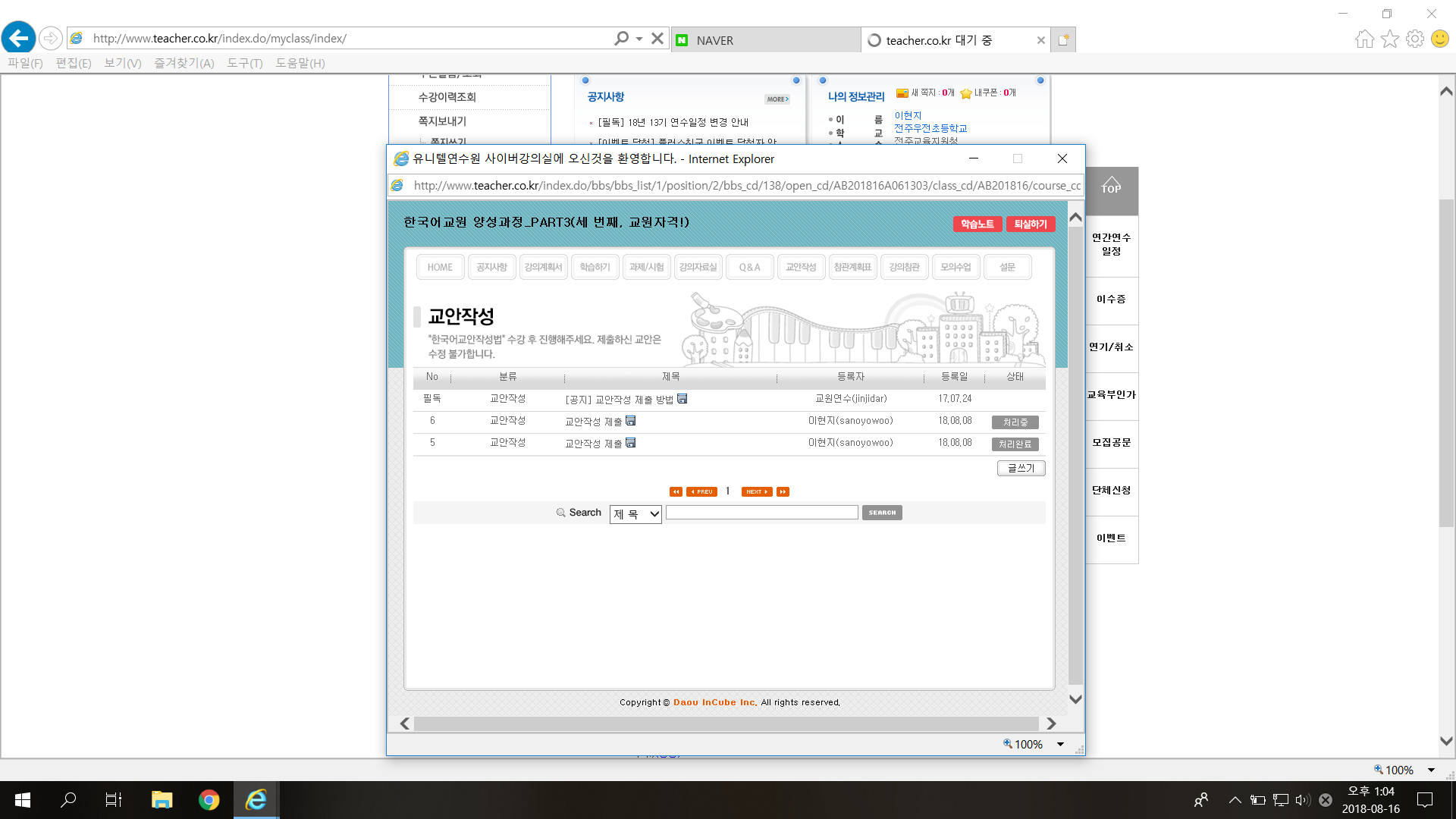Expand the address bar search dropdown arrow
The image size is (1456, 819).
639,39
